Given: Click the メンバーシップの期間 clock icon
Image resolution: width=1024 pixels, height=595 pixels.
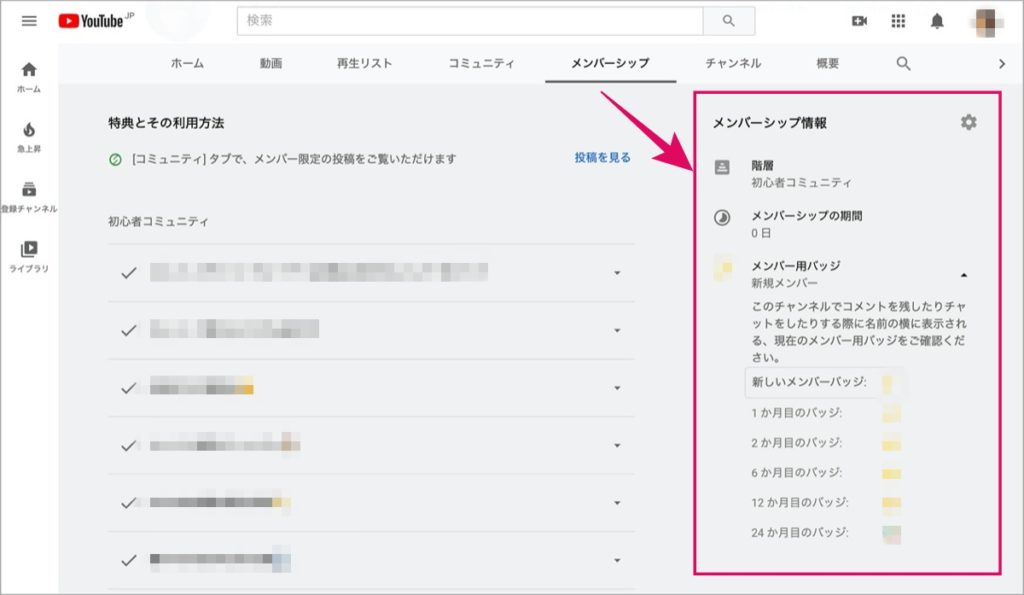Looking at the screenshot, I should [722, 217].
